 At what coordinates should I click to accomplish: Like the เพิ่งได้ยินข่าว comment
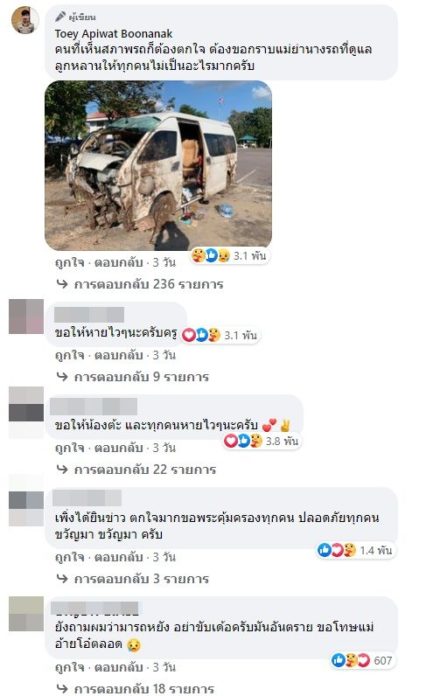tap(69, 557)
